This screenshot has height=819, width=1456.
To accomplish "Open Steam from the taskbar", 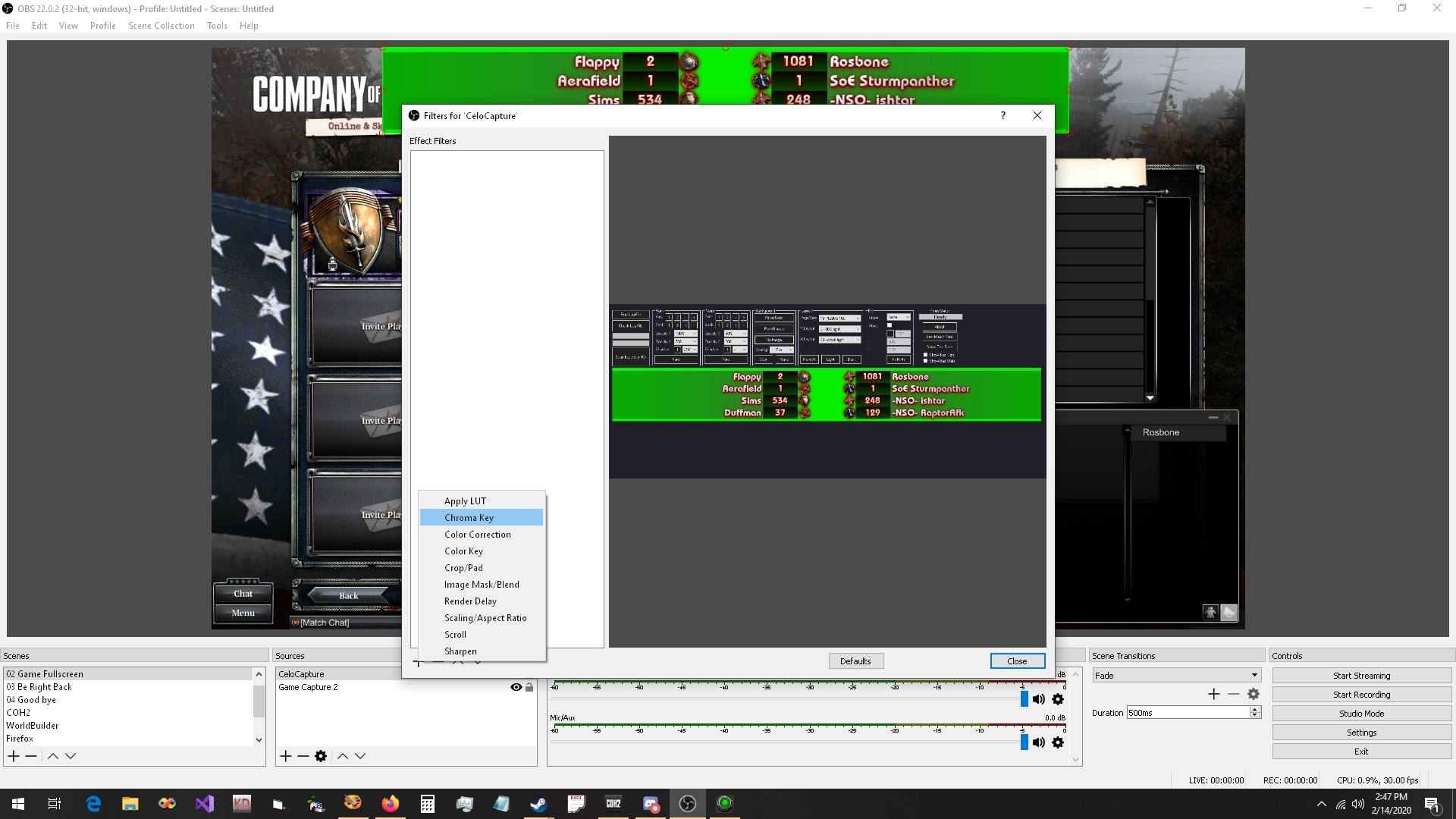I will coord(538,804).
